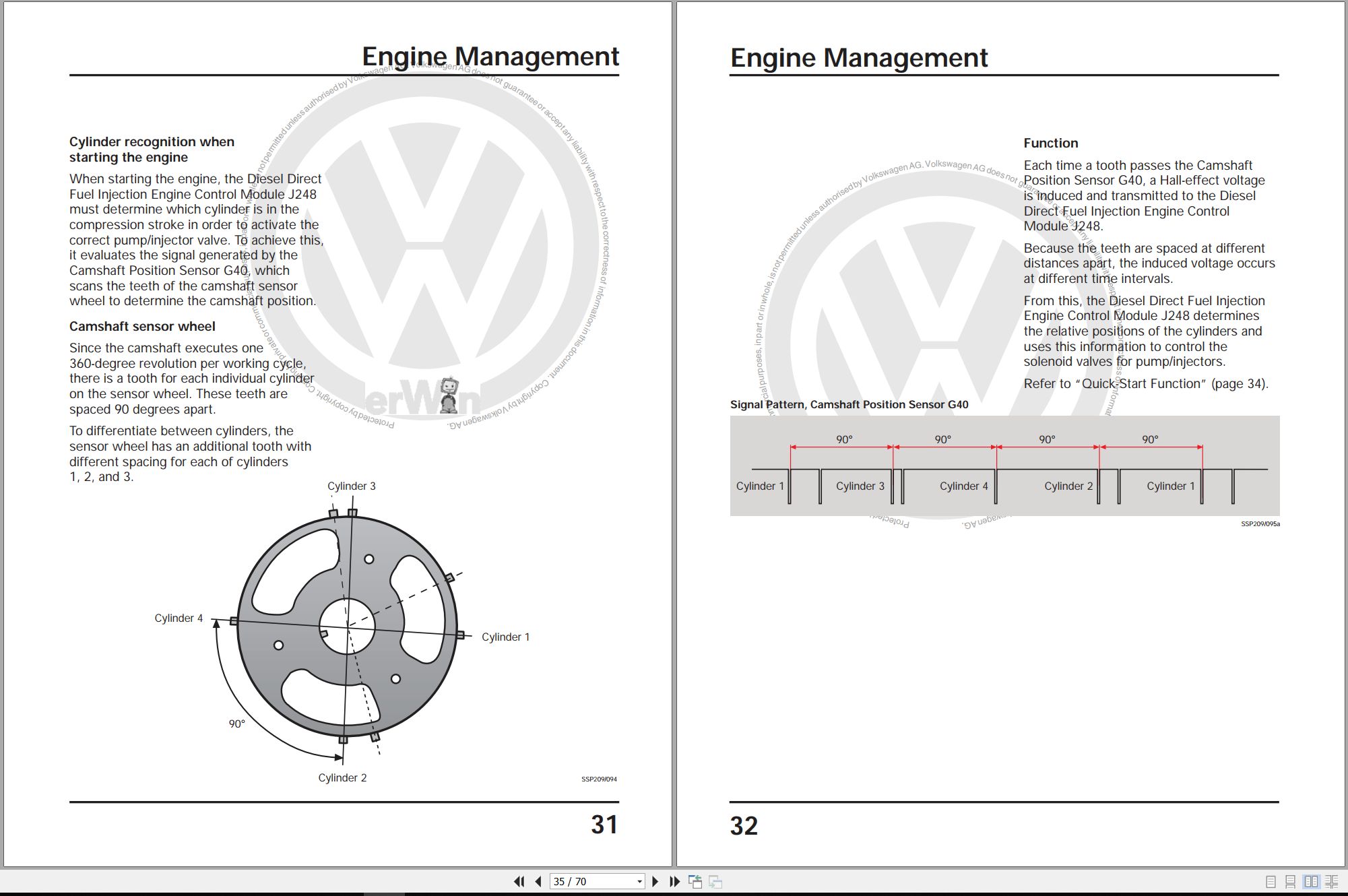The height and width of the screenshot is (896, 1348).
Task: Click the right page 'Engine Management' title
Action: [x=859, y=57]
